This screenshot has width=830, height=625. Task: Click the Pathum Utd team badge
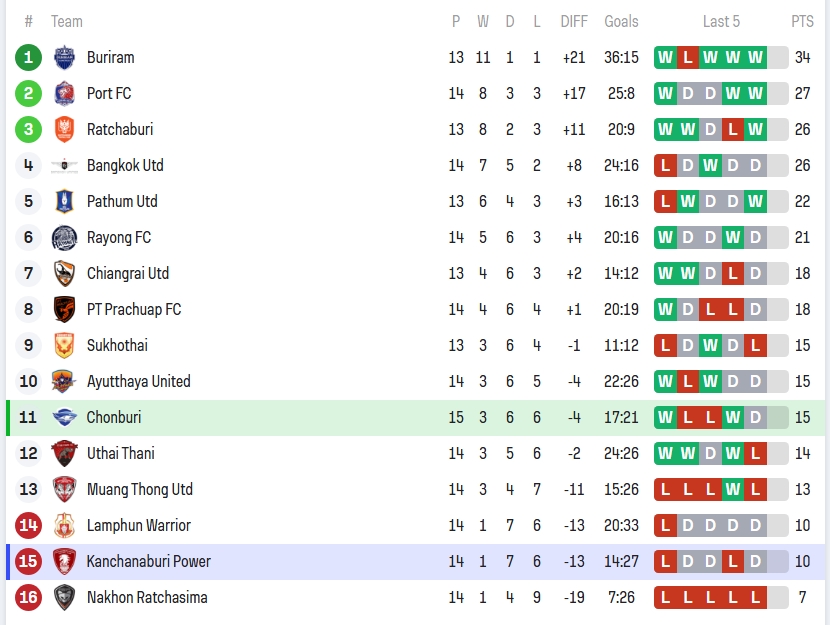coord(64,201)
